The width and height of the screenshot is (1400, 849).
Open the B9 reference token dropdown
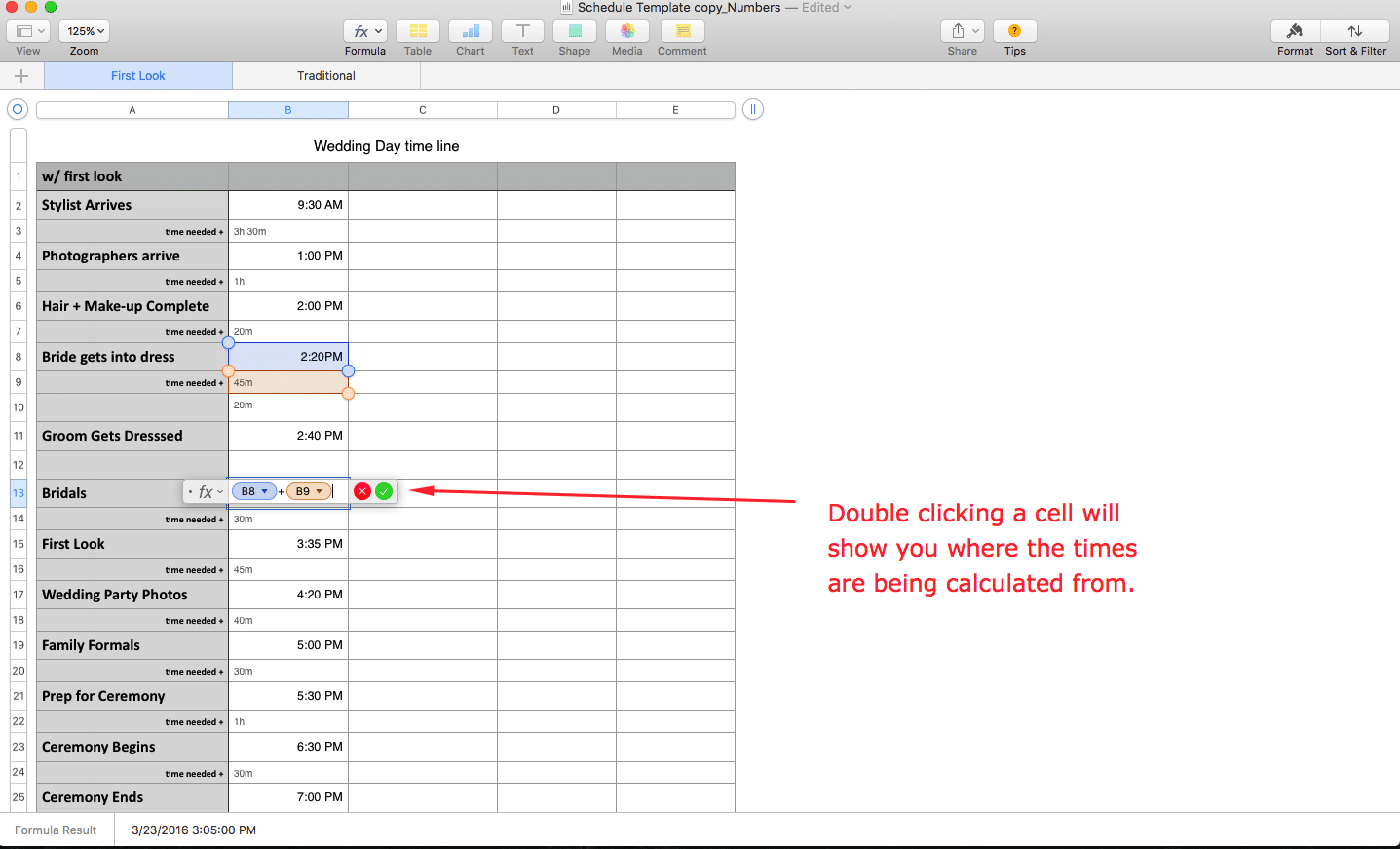click(319, 491)
